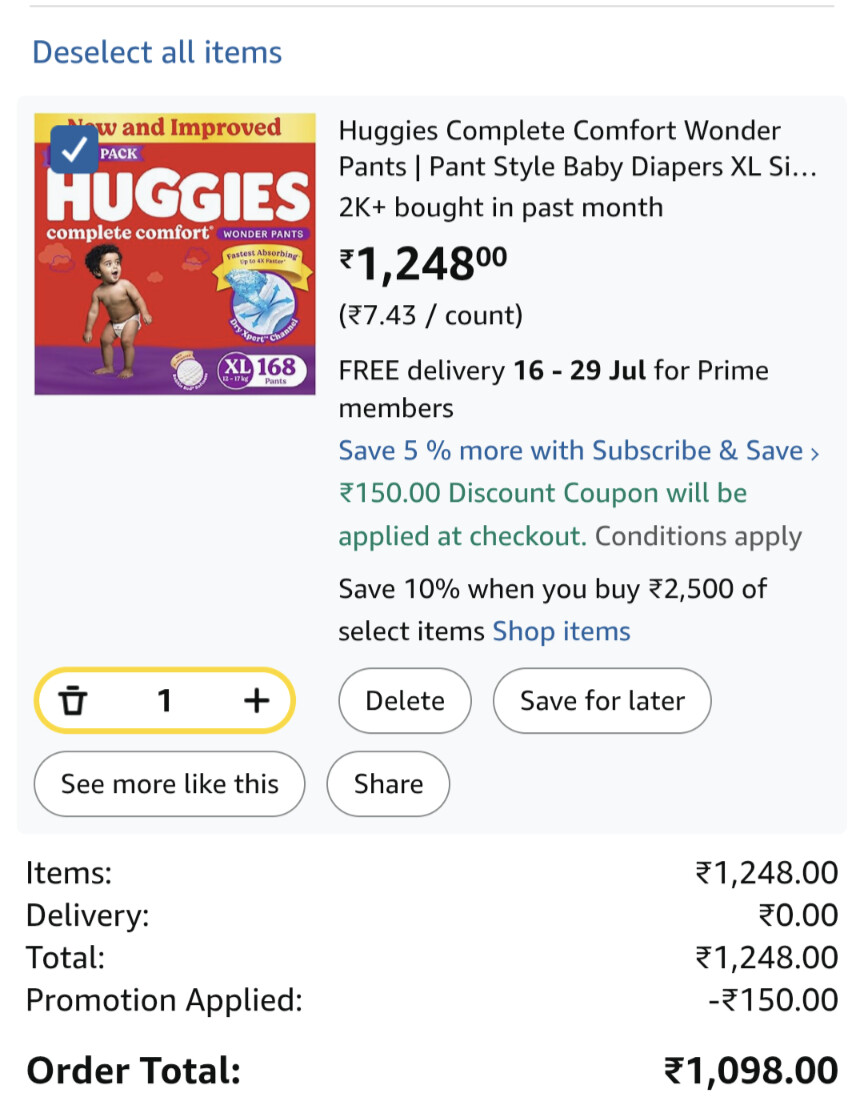Uncheck the Huggies item selection checkbox
Screen dimensions: 864x1116
click(74, 149)
